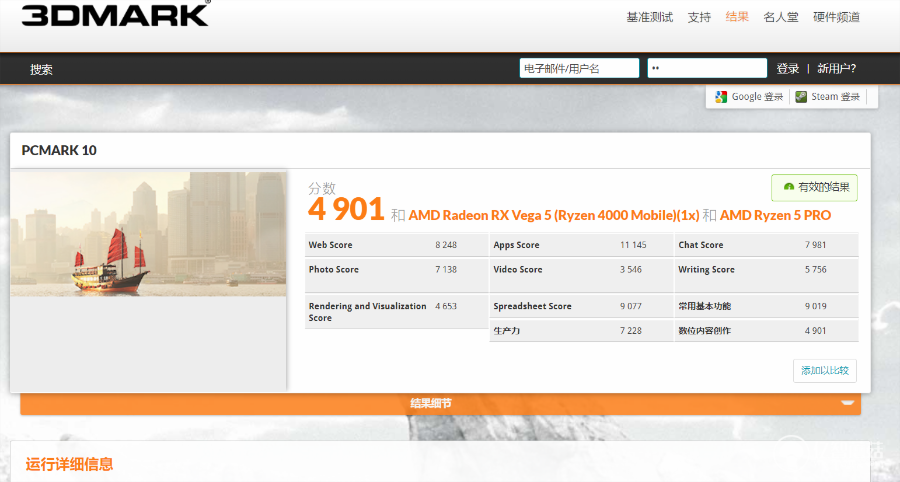Image resolution: width=900 pixels, height=482 pixels.
Task: Expand the orange 结果细节 bar arrow
Action: (847, 403)
